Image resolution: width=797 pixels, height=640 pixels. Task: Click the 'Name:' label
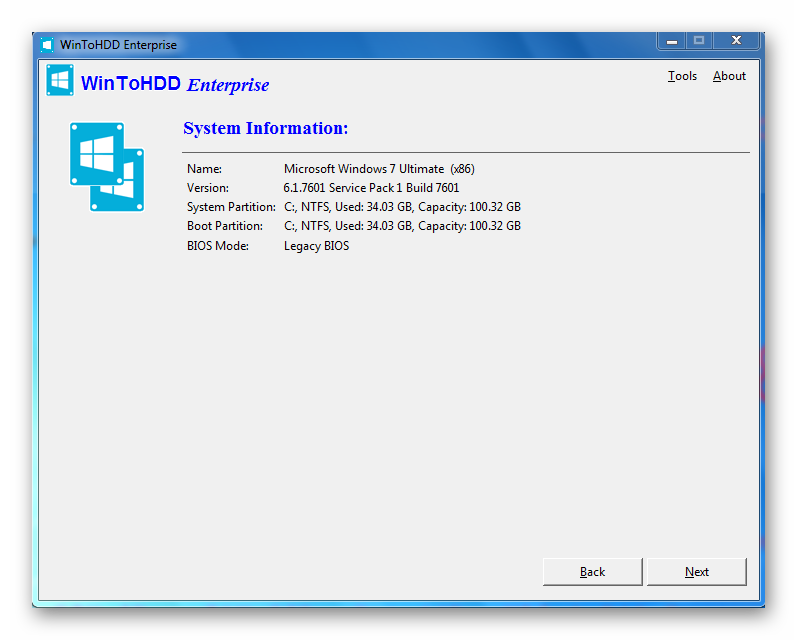pos(204,169)
